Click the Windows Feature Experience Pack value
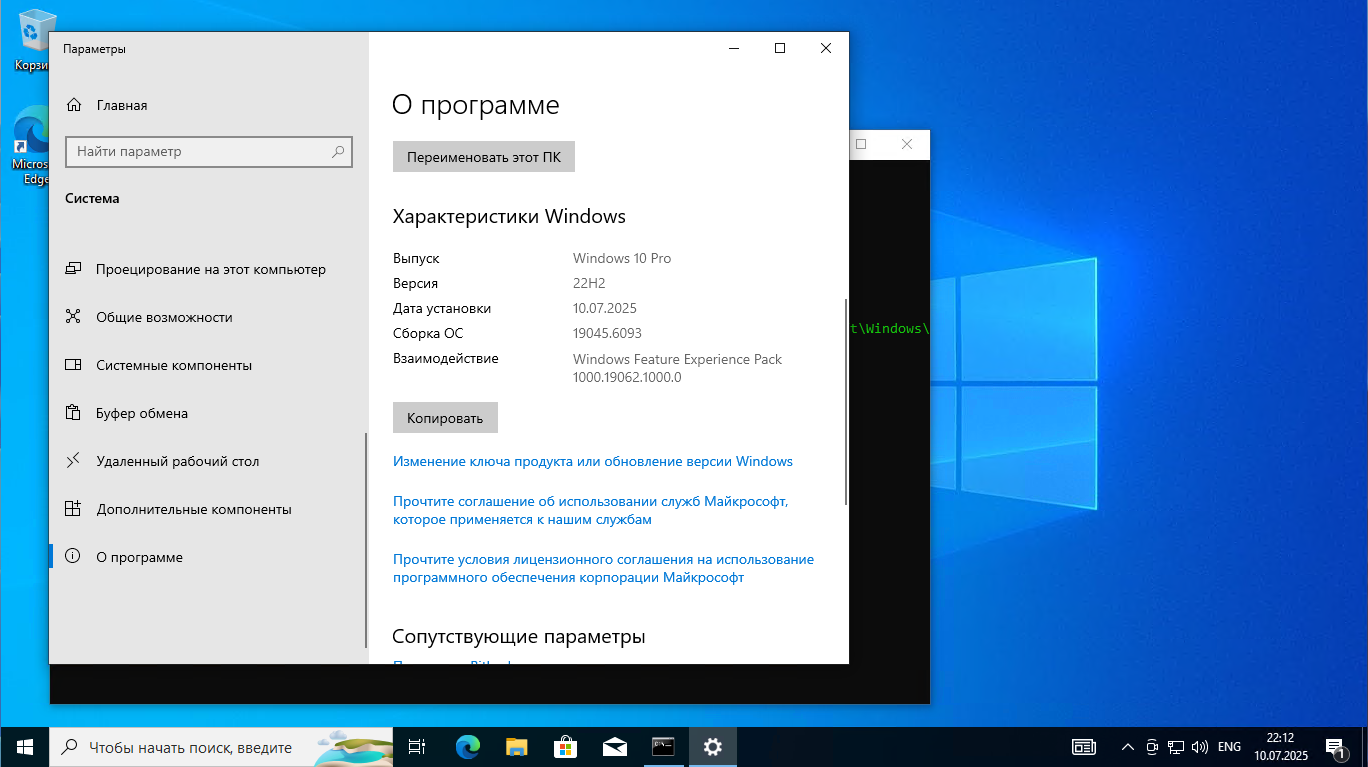 677,368
